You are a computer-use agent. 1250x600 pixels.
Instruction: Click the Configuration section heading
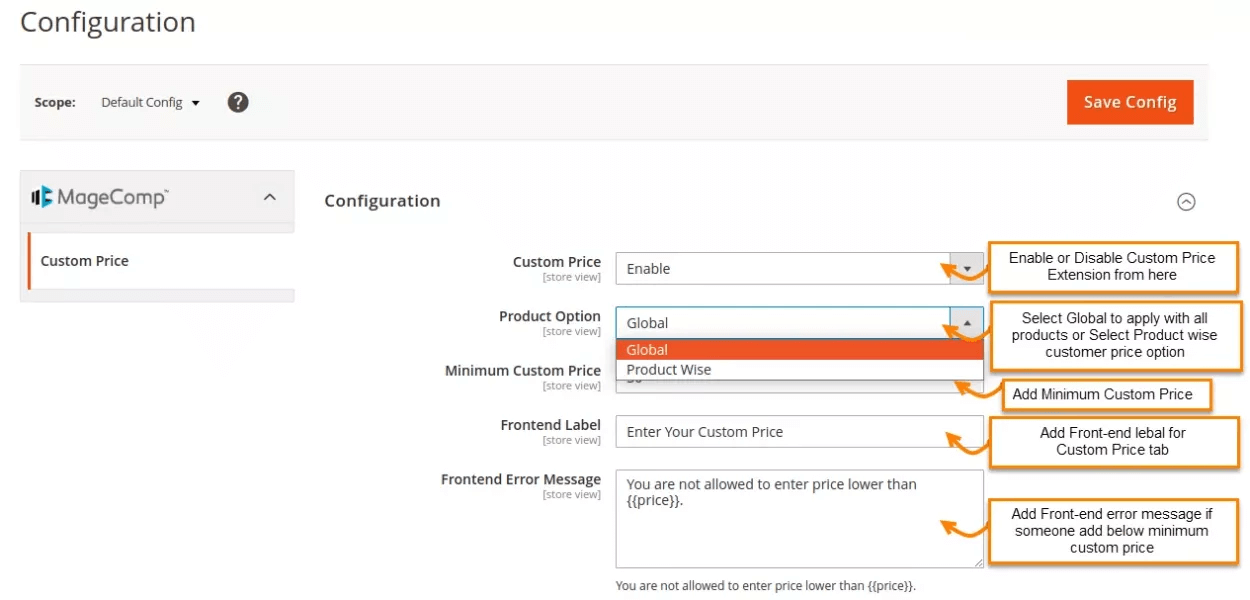click(x=382, y=201)
